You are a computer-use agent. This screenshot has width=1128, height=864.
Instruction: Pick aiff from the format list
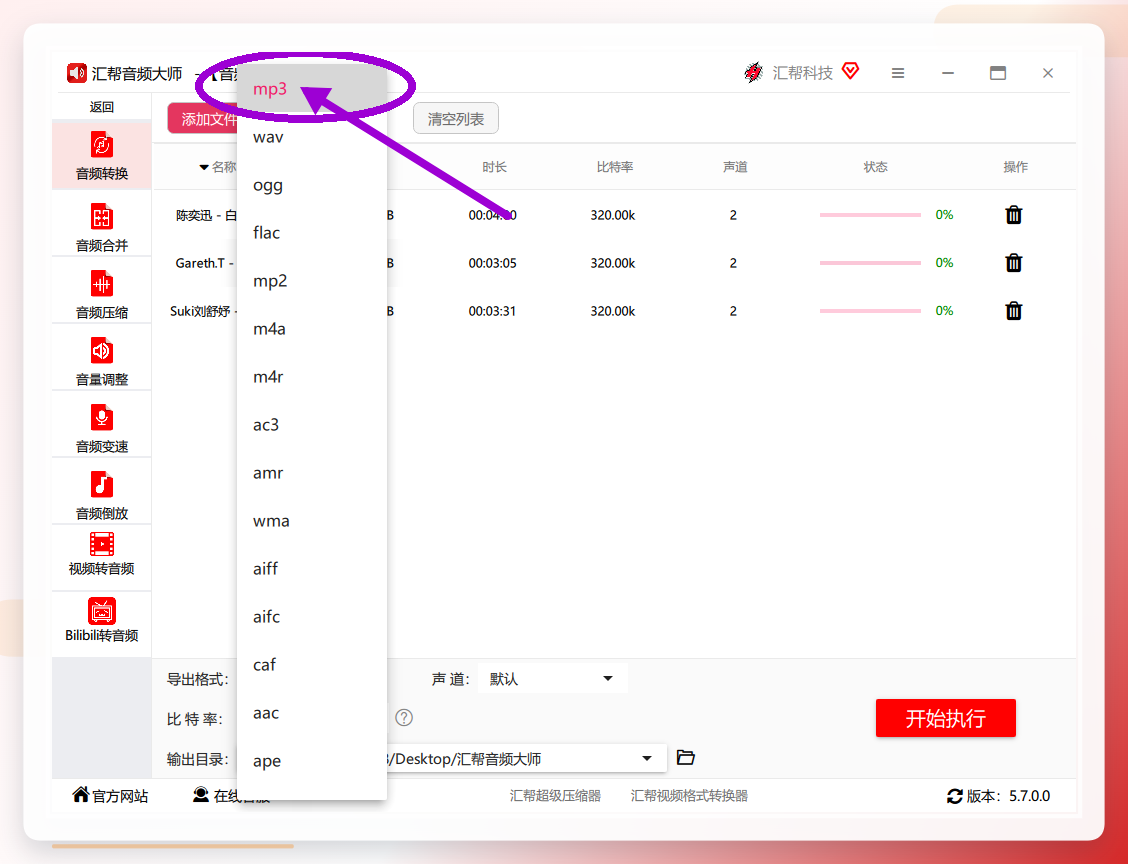pyautogui.click(x=311, y=568)
